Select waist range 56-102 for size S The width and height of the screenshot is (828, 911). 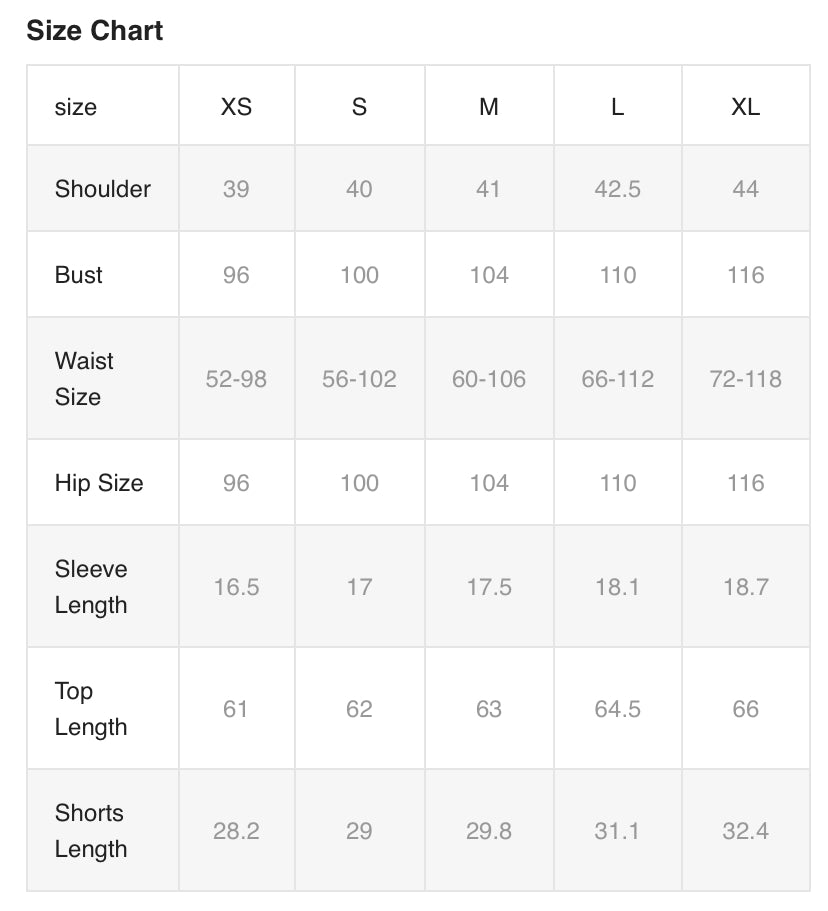click(359, 379)
